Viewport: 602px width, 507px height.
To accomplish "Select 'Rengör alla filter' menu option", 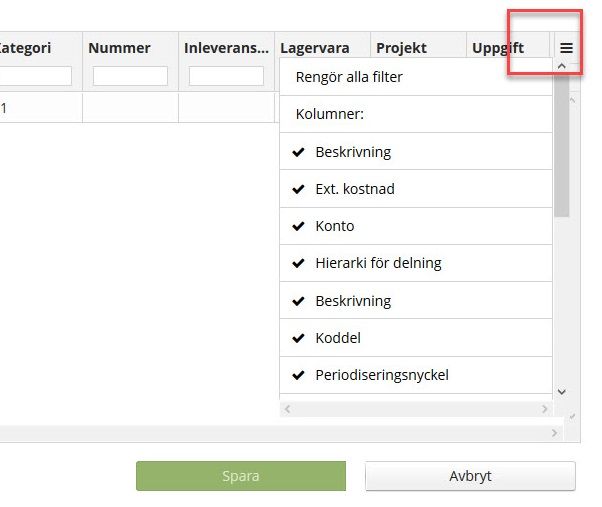I will coord(350,77).
